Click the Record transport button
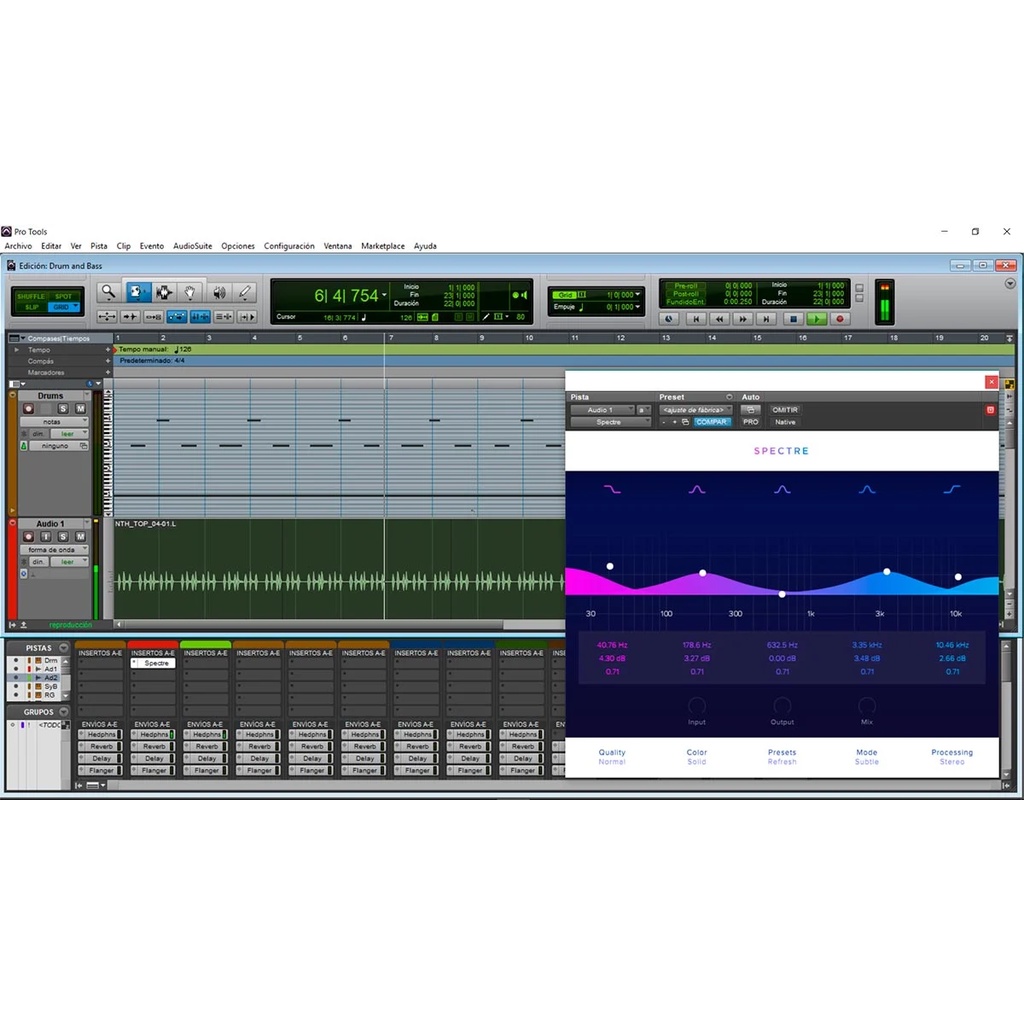The height and width of the screenshot is (1024, 1024). tap(840, 319)
